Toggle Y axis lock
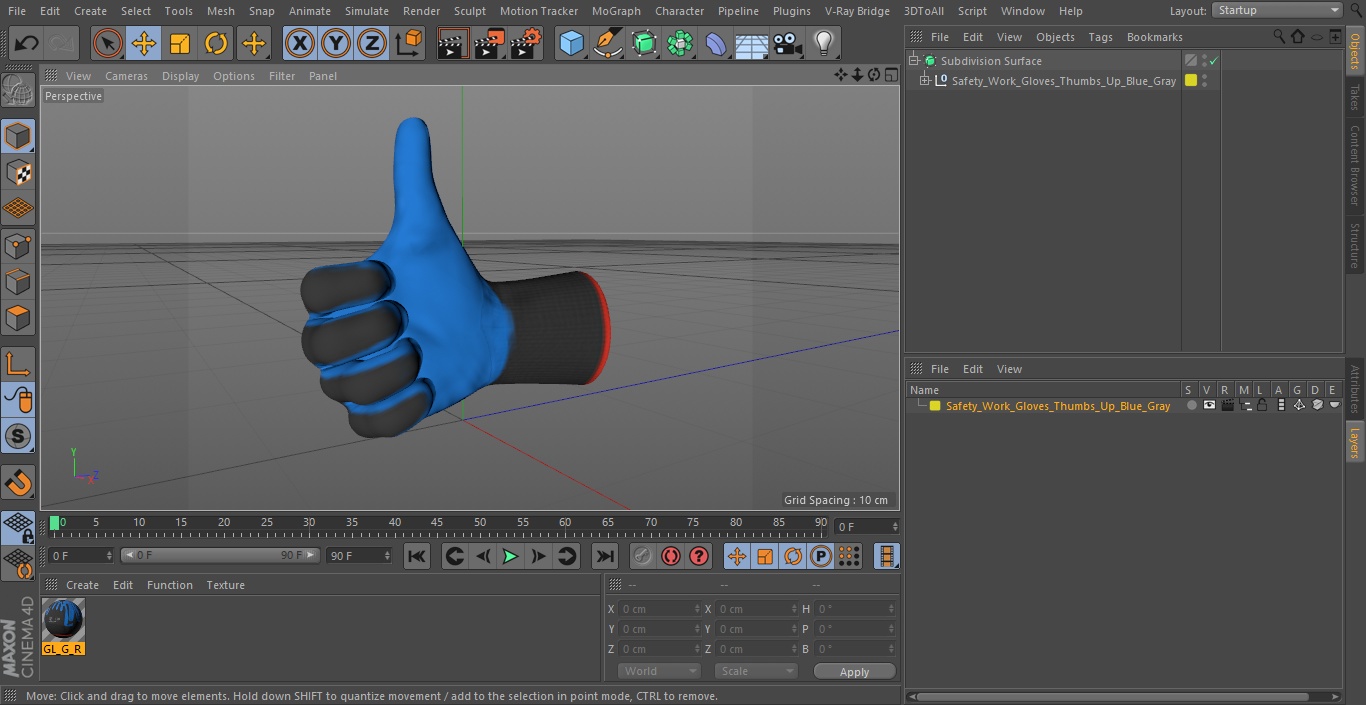 click(x=336, y=44)
